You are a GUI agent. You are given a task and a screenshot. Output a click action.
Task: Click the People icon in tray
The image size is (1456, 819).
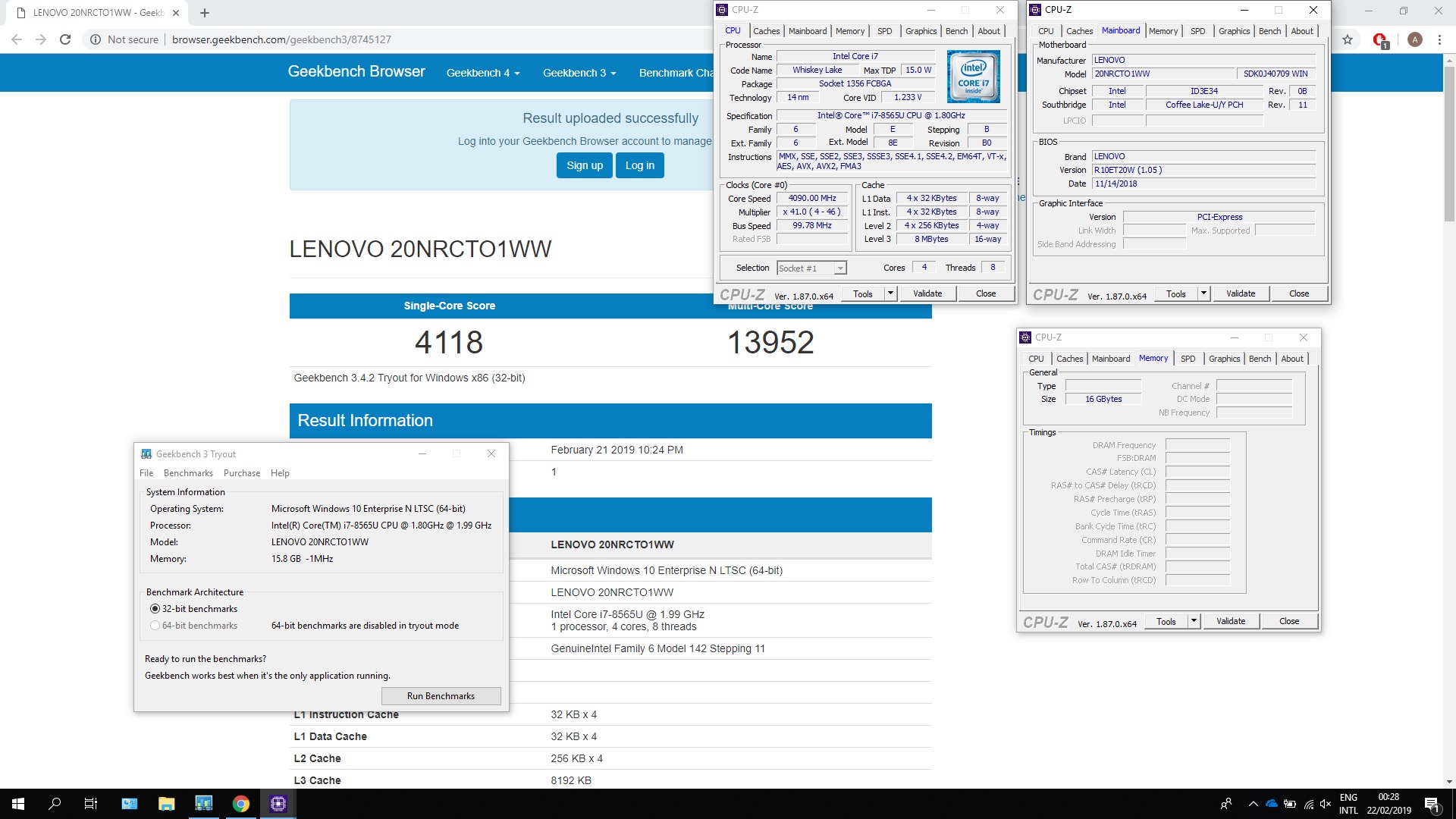[x=1226, y=804]
